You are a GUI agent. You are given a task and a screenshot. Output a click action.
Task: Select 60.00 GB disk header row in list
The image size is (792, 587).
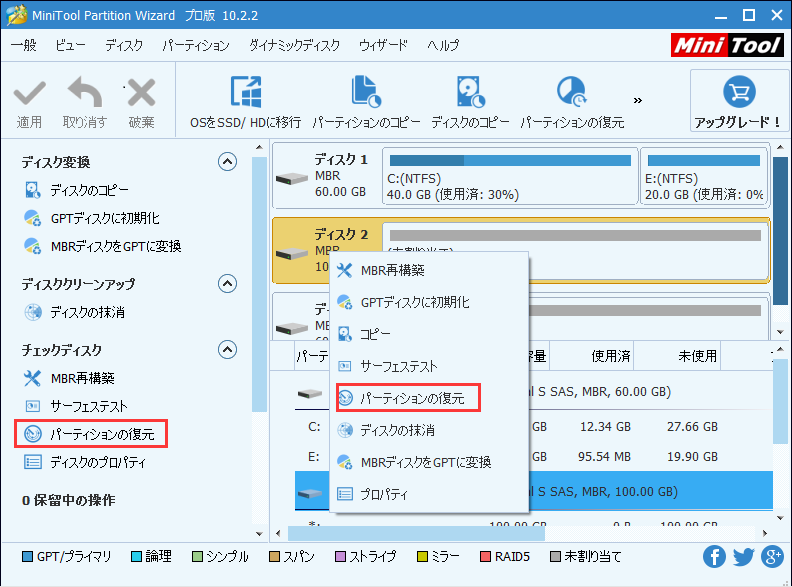534,392
